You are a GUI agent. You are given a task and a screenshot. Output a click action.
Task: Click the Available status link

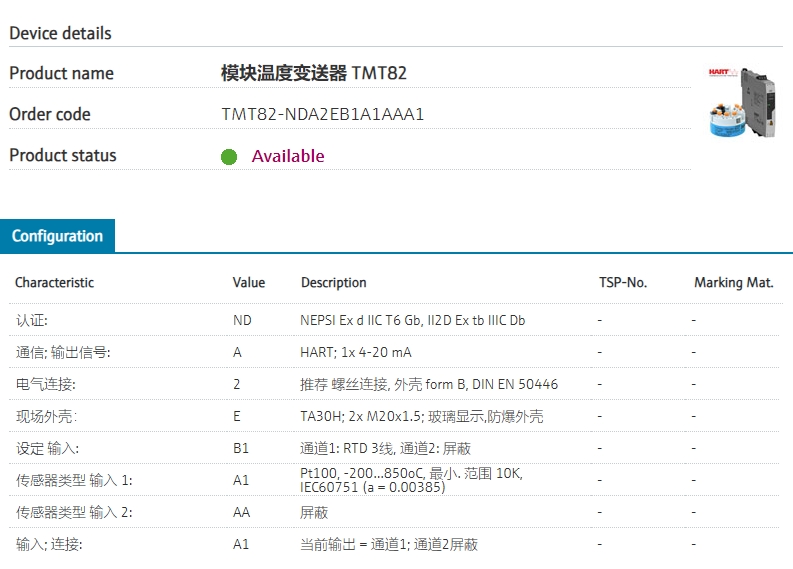pos(288,156)
